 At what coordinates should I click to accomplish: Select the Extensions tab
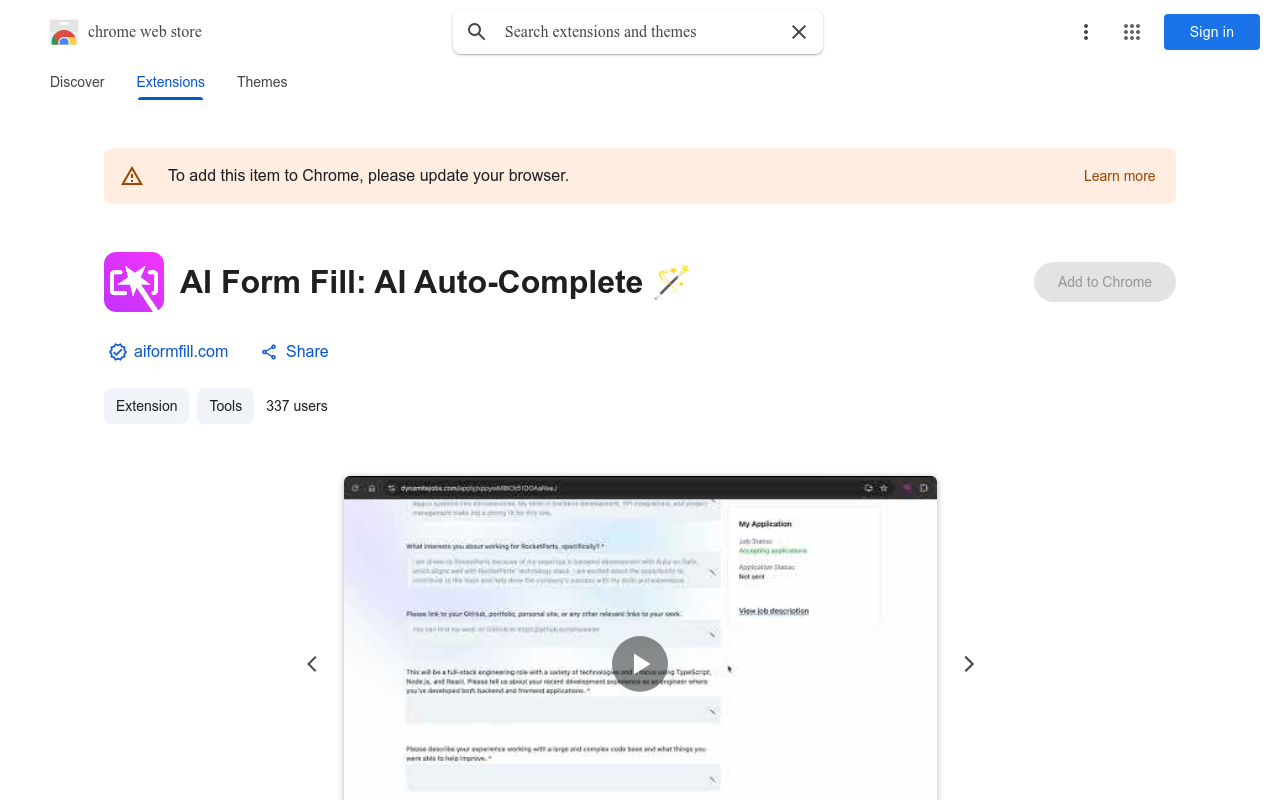point(171,82)
